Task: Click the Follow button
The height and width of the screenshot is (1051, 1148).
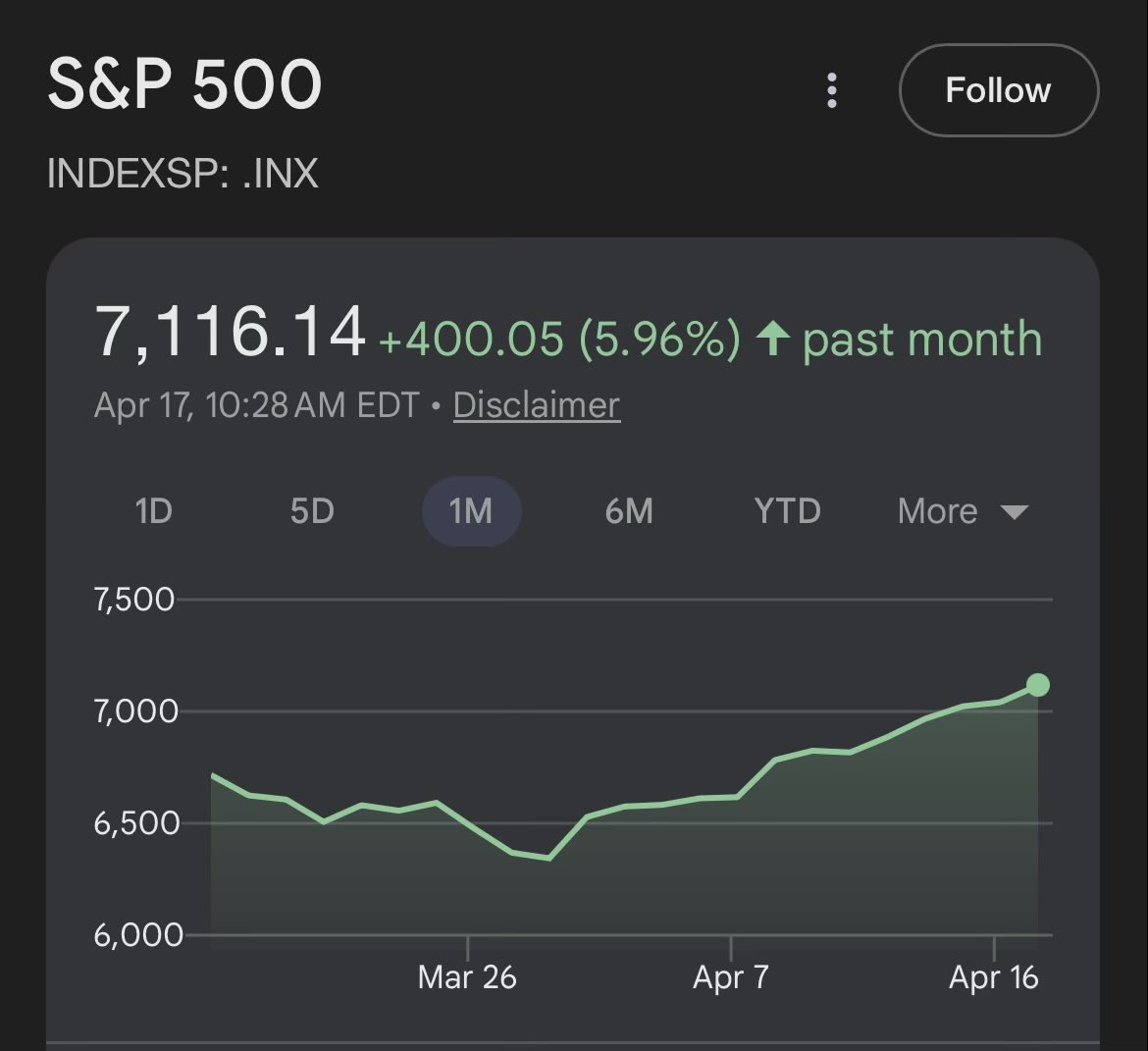Action: 998,90
